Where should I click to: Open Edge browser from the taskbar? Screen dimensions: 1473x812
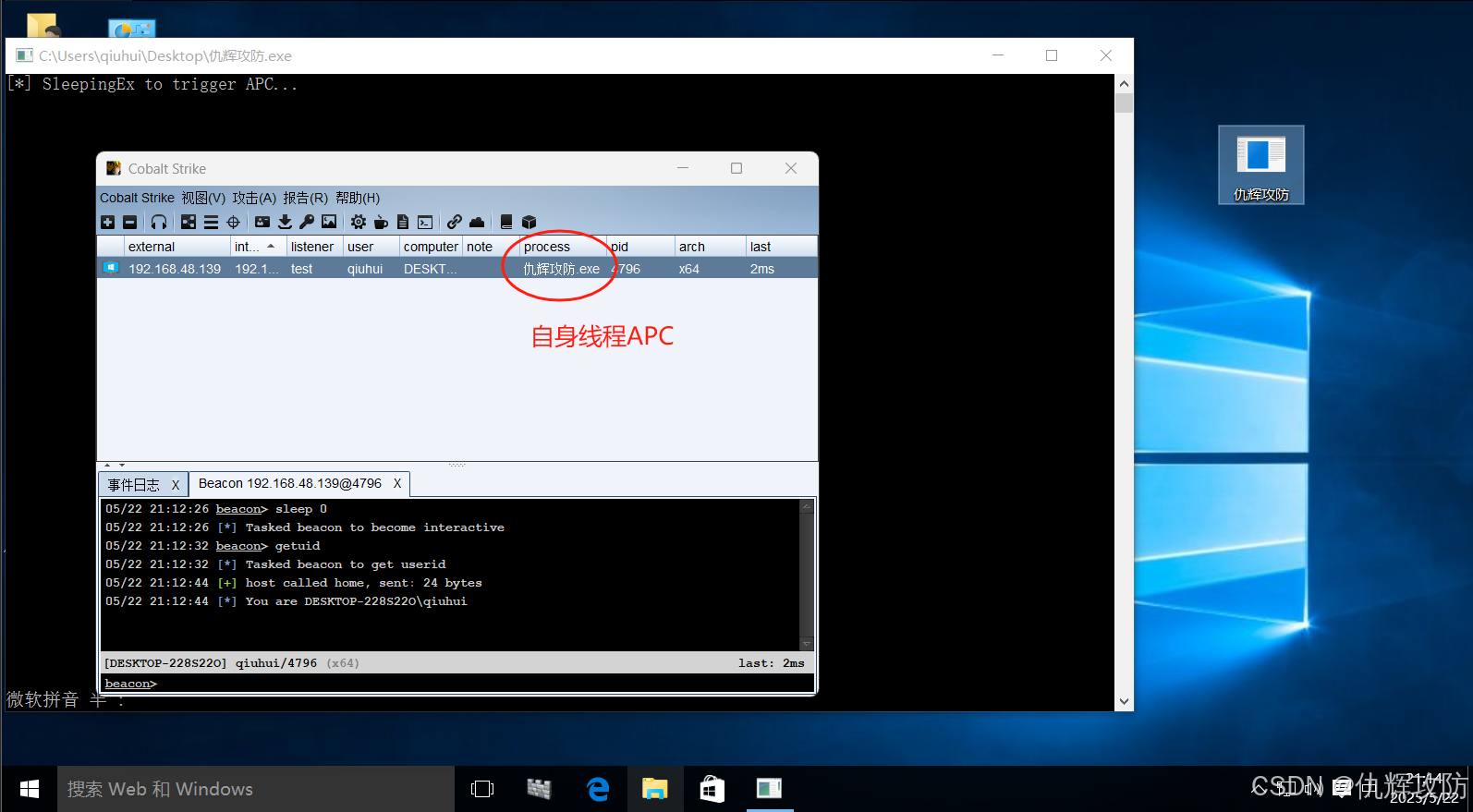click(x=598, y=789)
